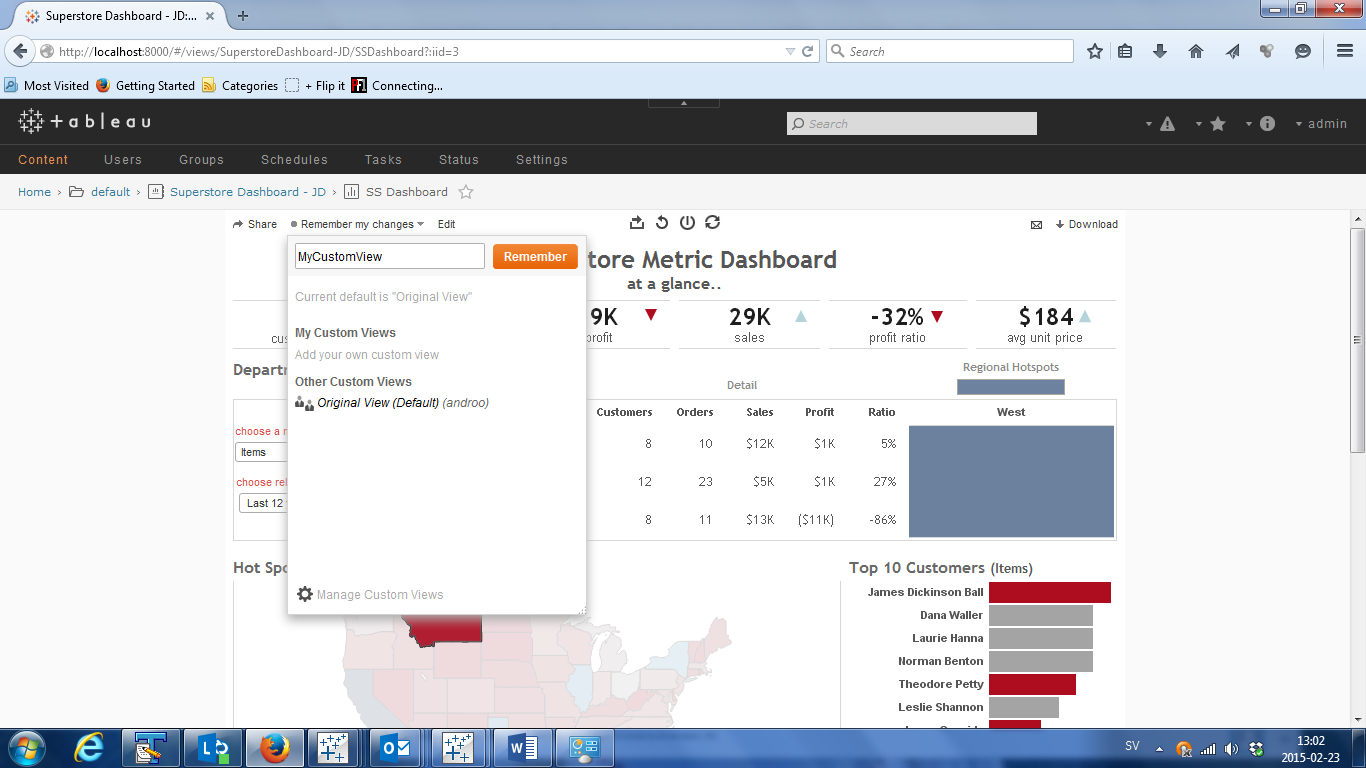
Task: Click the smiley chat icon in Firefox toolbar
Action: click(1302, 51)
